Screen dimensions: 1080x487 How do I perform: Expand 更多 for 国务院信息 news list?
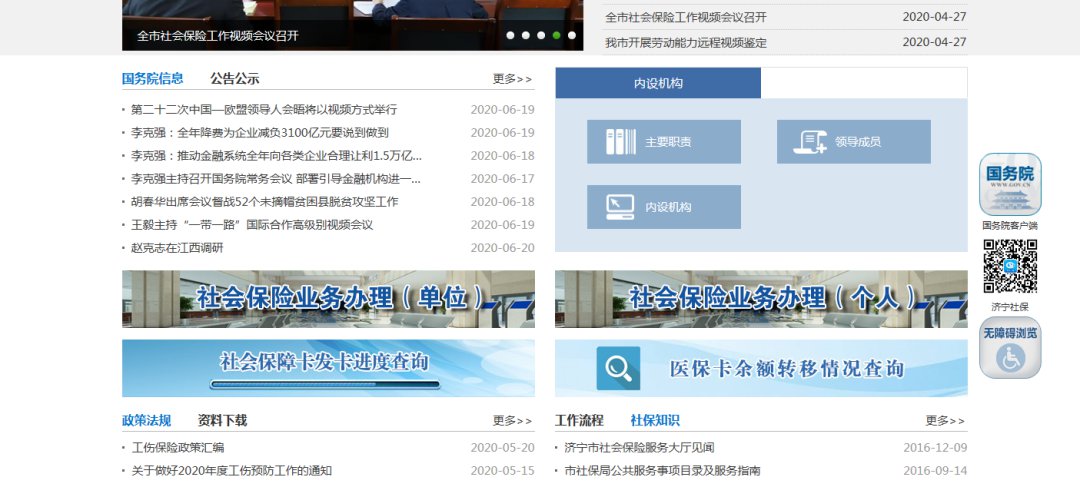point(512,79)
